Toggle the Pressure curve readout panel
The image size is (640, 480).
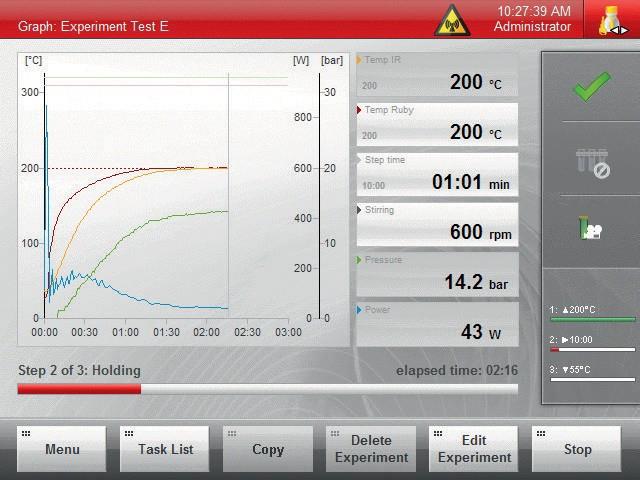coord(437,276)
